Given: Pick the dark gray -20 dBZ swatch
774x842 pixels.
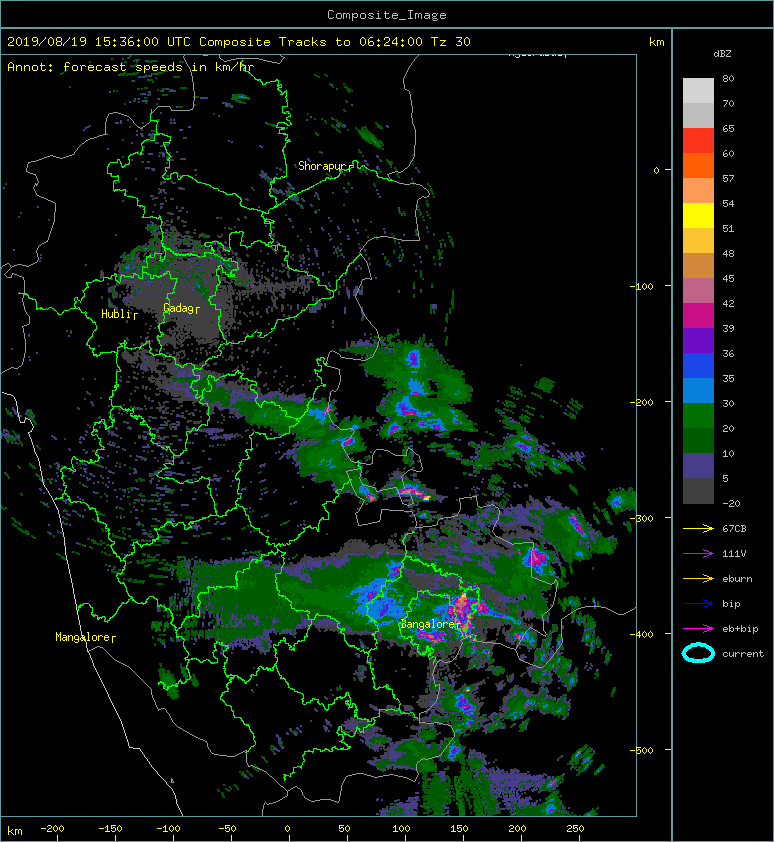Looking at the screenshot, I should click(698, 491).
